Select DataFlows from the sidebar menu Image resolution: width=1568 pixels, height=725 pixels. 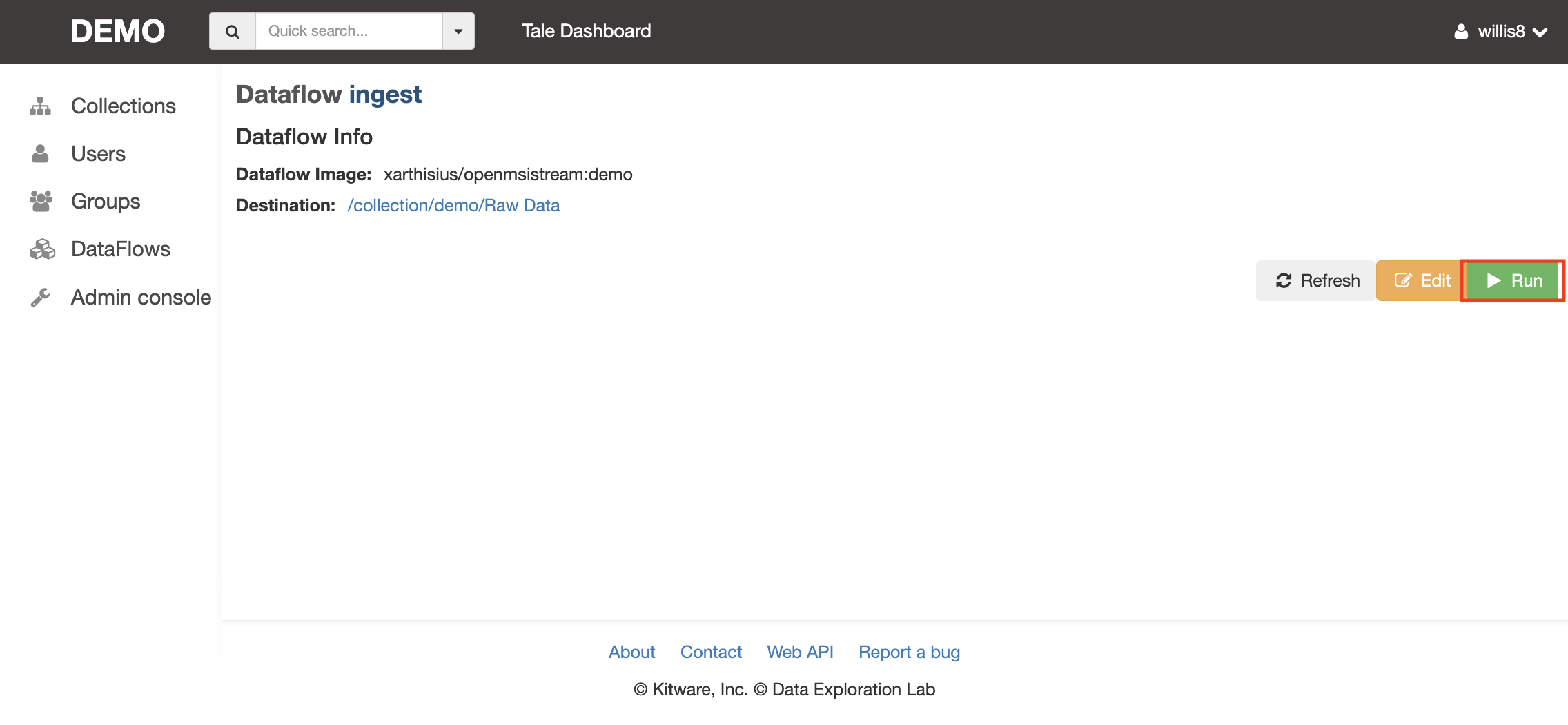[x=120, y=249]
